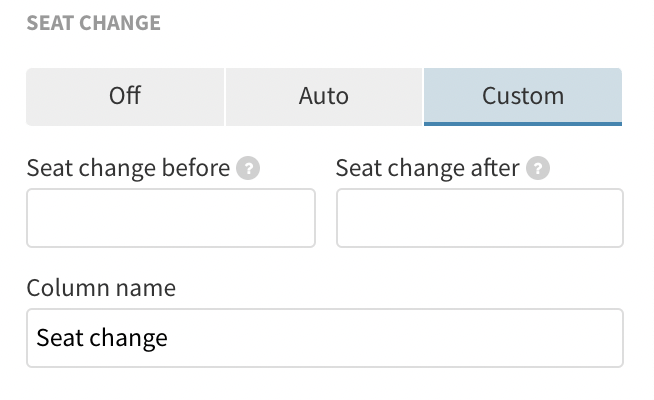This screenshot has width=654, height=400.
Task: Click the Seat change after label
Action: [x=427, y=168]
